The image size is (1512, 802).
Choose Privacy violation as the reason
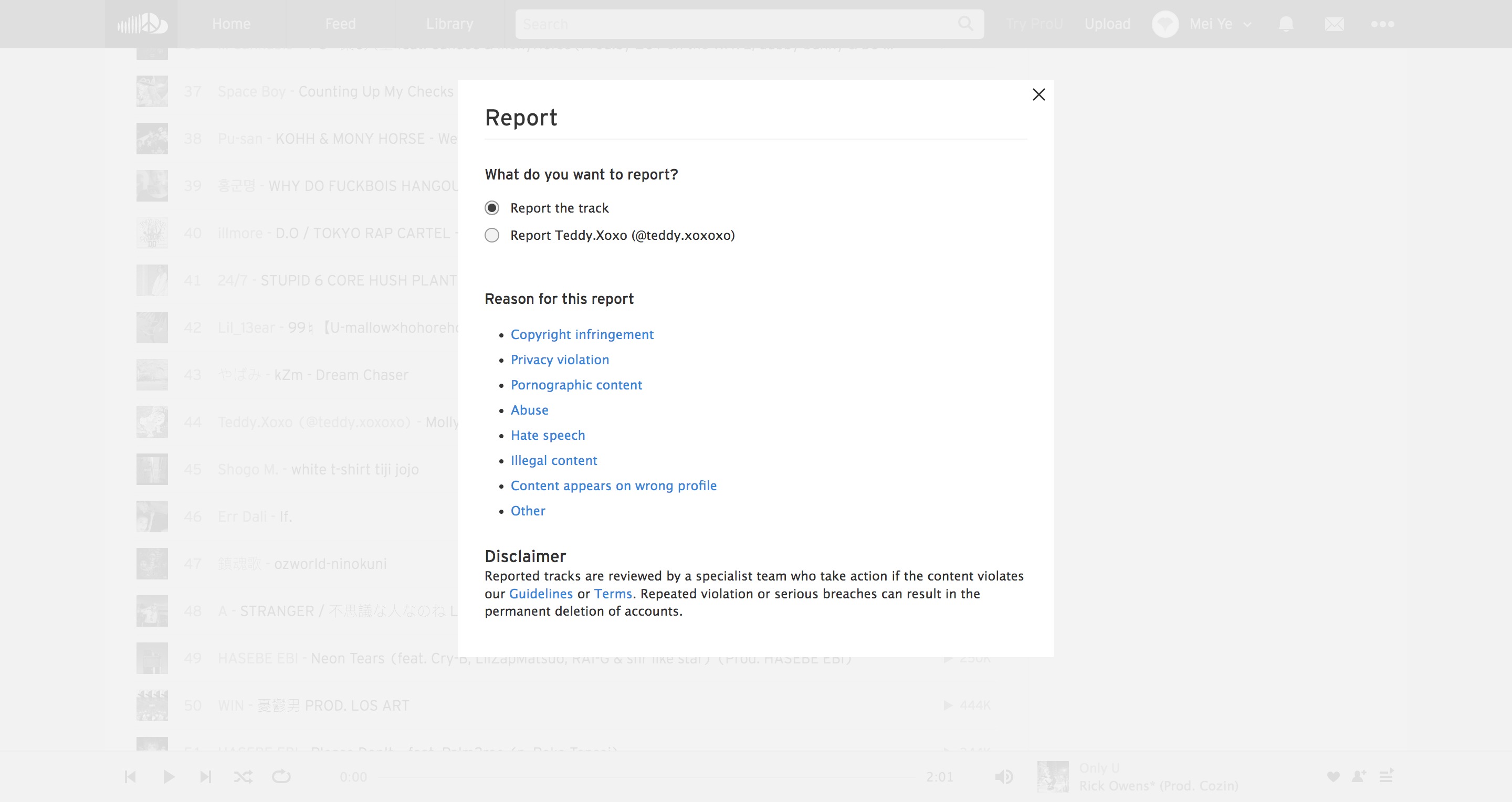pos(559,360)
